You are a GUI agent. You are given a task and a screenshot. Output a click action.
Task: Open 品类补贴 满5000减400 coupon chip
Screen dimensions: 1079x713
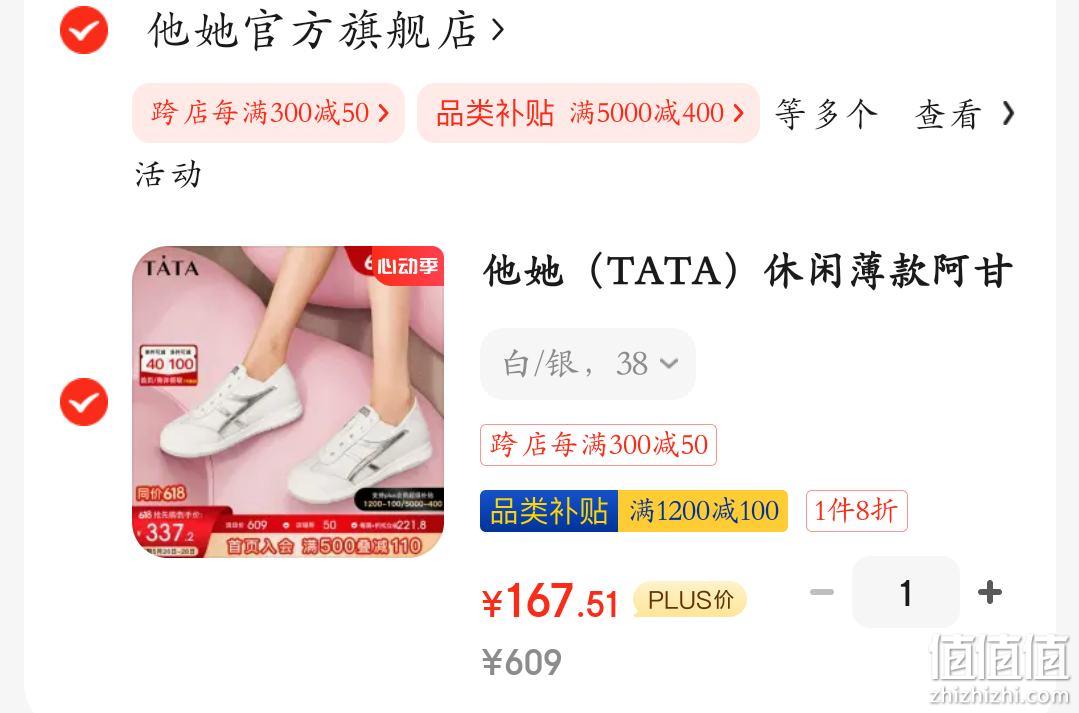point(588,113)
